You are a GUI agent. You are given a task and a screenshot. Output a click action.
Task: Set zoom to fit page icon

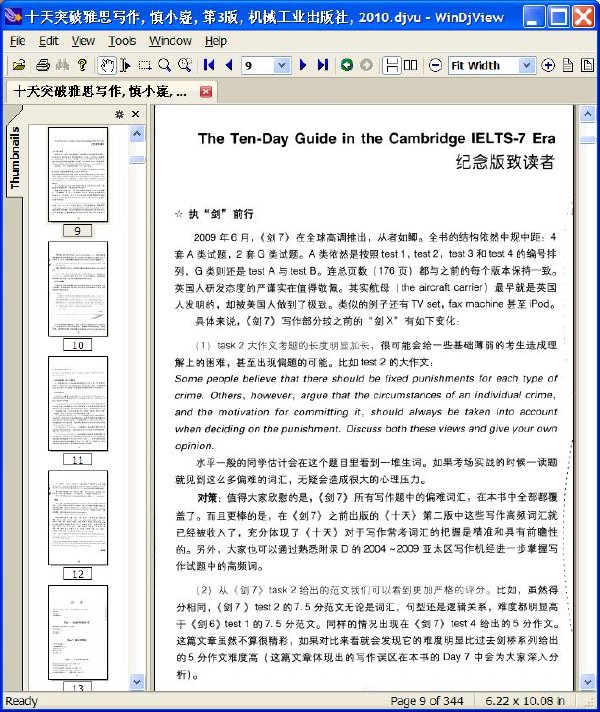[587, 65]
